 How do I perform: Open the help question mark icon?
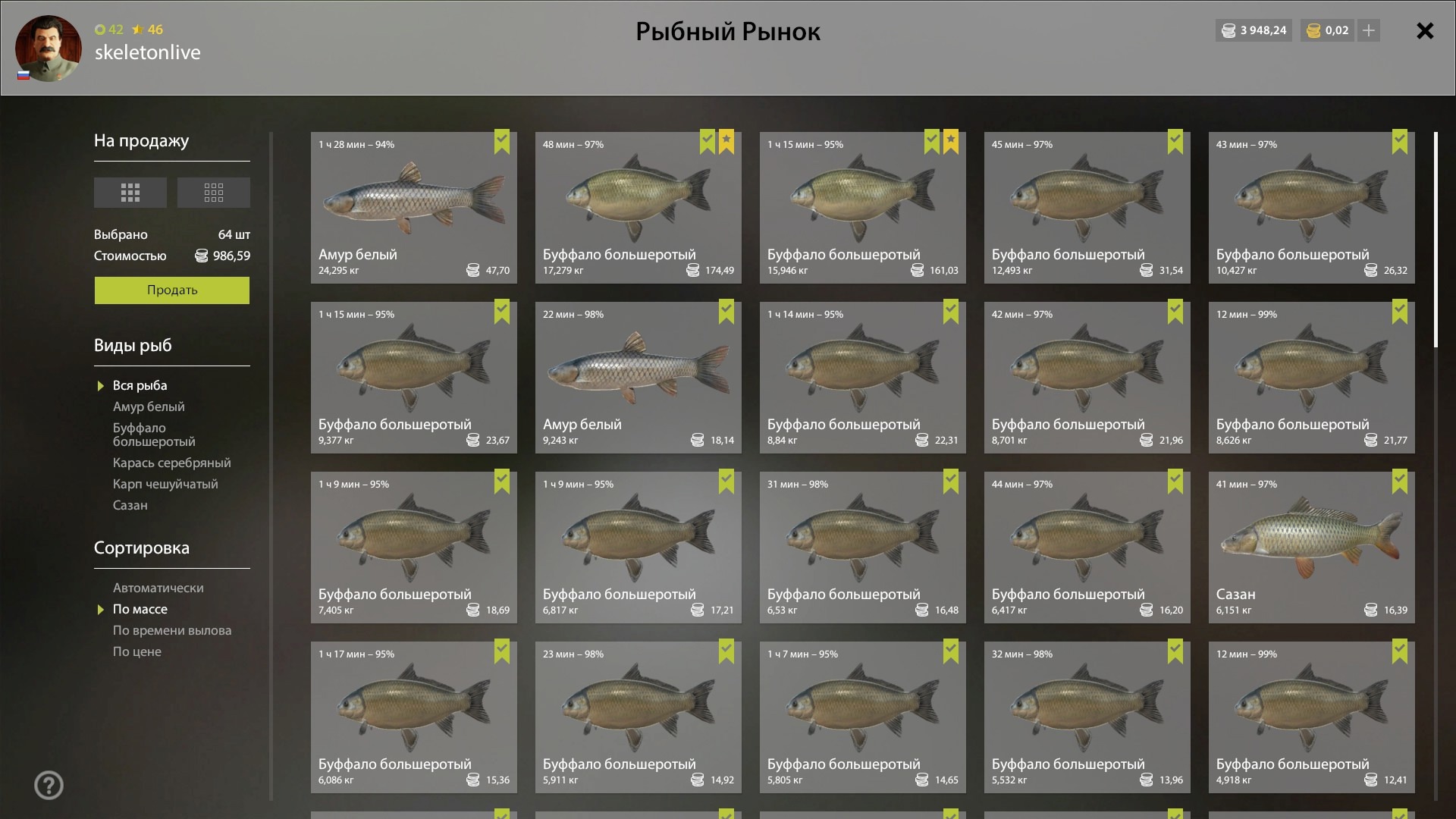click(49, 785)
